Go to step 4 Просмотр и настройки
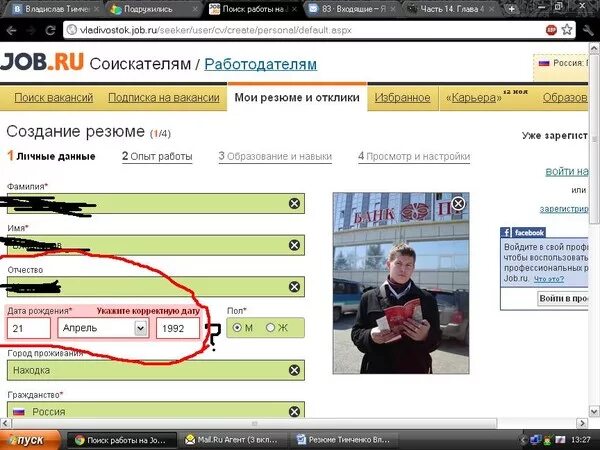600x450 pixels. [414, 156]
